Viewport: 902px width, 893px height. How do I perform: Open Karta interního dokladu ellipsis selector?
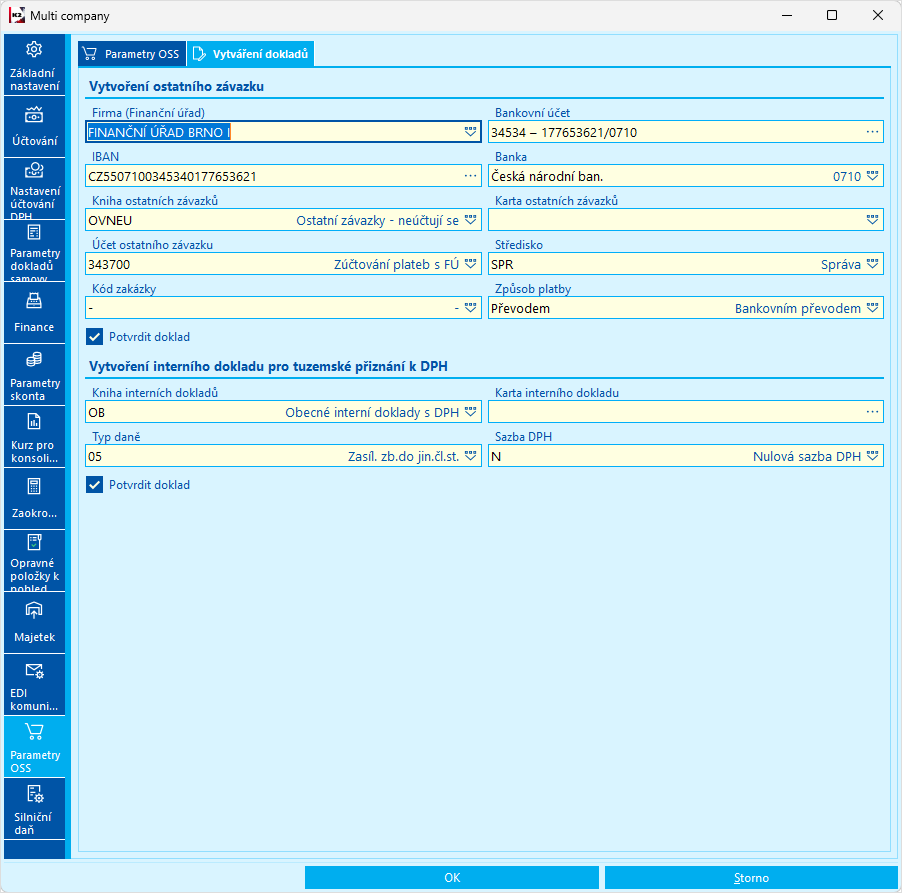[x=873, y=412]
